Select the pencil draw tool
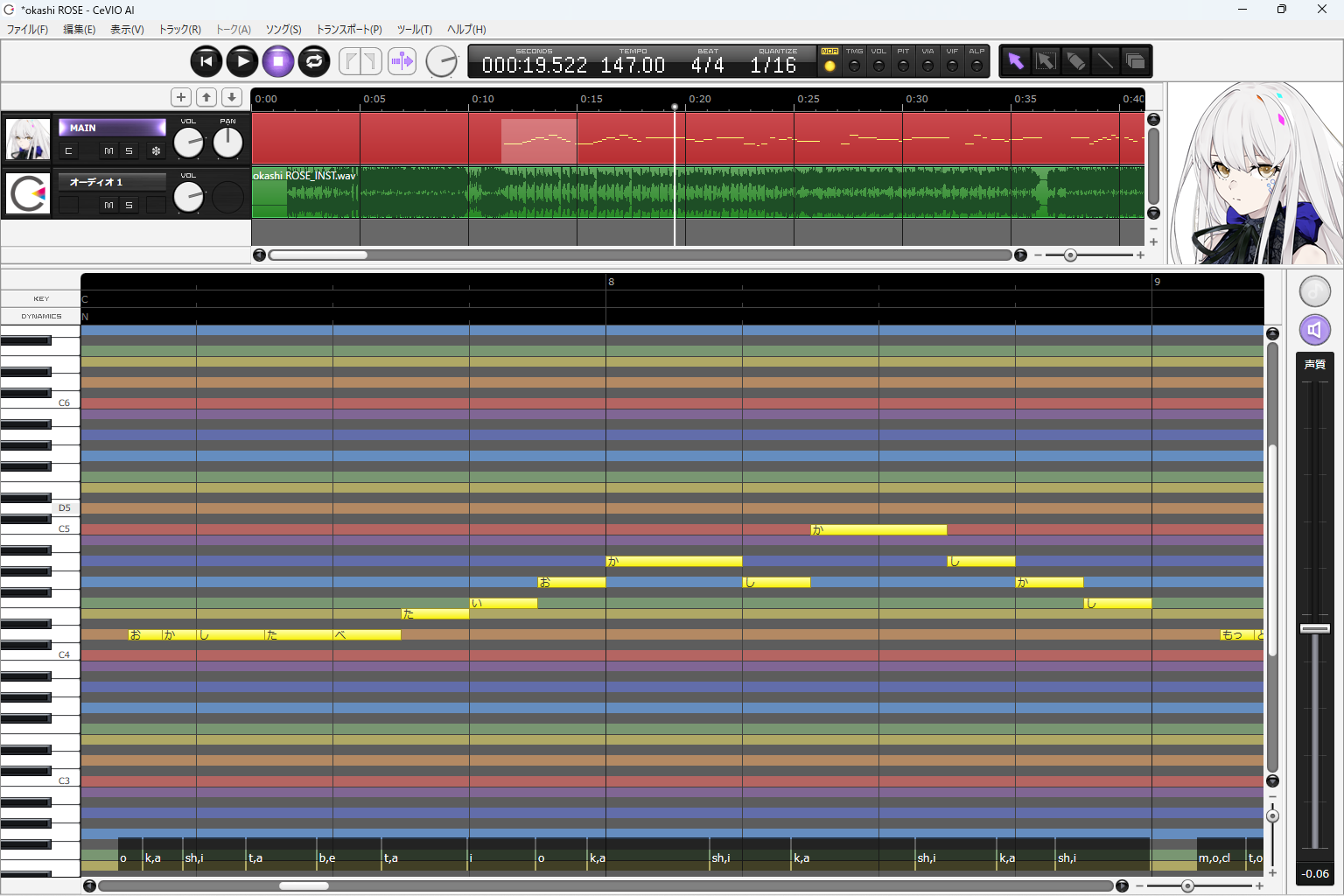1344x896 pixels. [x=1076, y=61]
